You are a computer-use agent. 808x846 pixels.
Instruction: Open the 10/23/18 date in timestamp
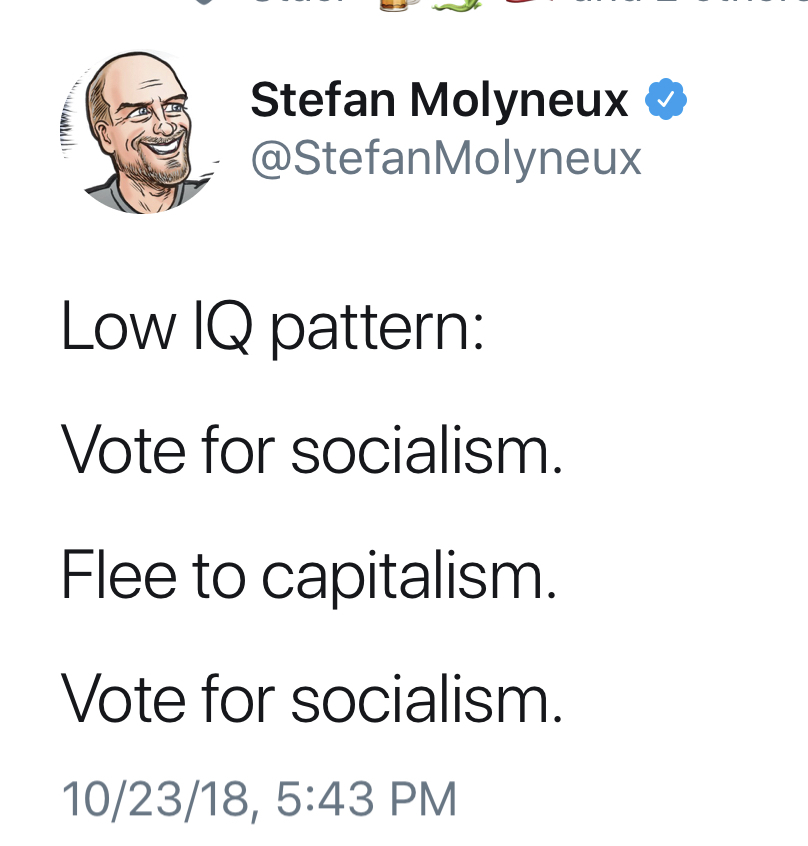(x=155, y=800)
